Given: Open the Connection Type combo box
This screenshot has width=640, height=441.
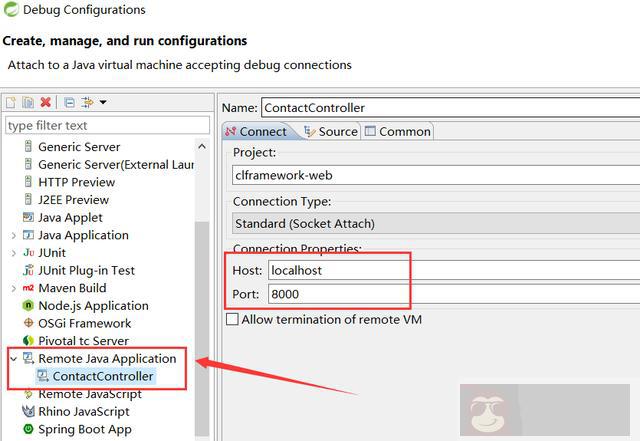Looking at the screenshot, I should 430,223.
